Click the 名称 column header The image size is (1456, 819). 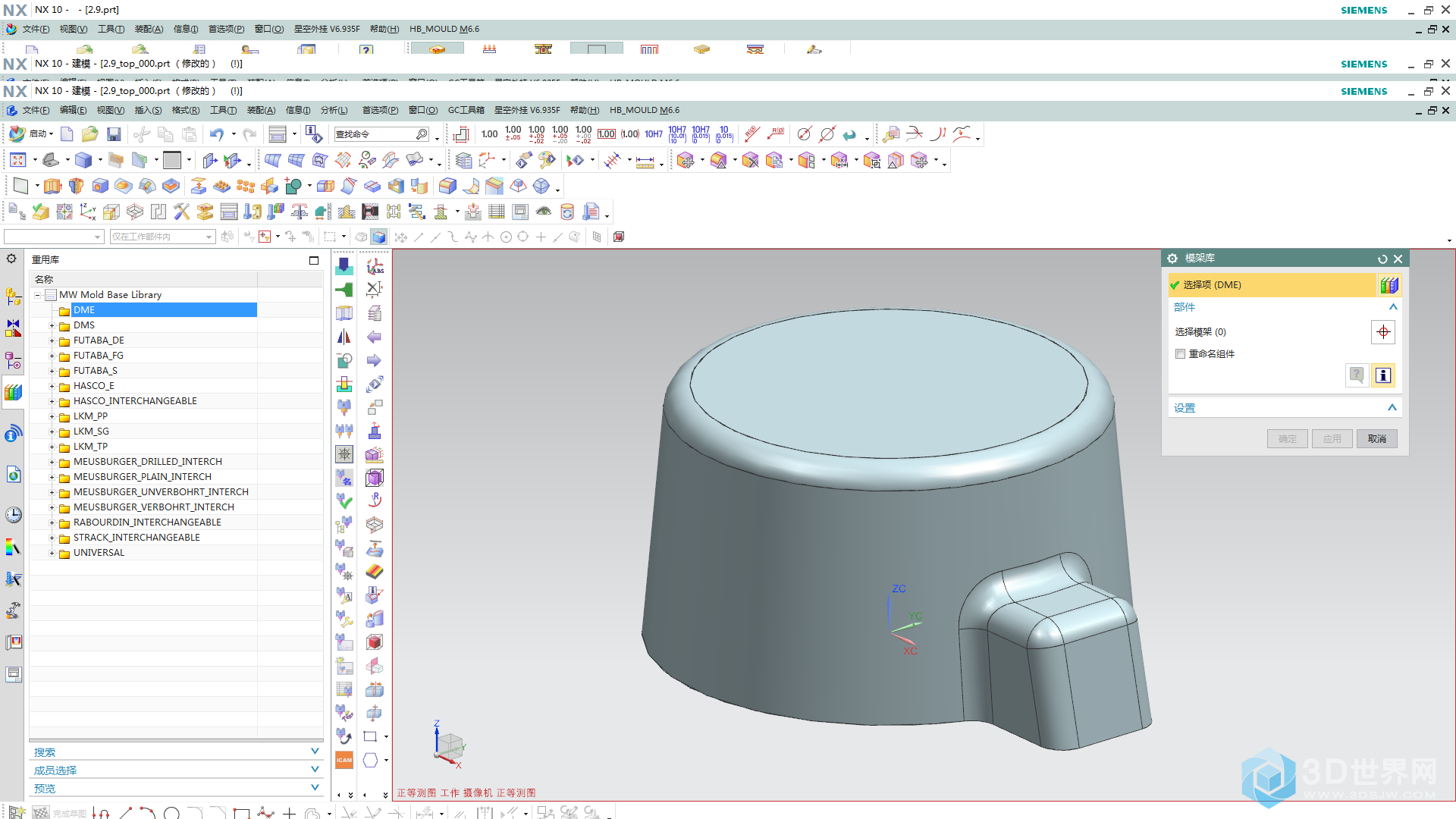click(144, 279)
